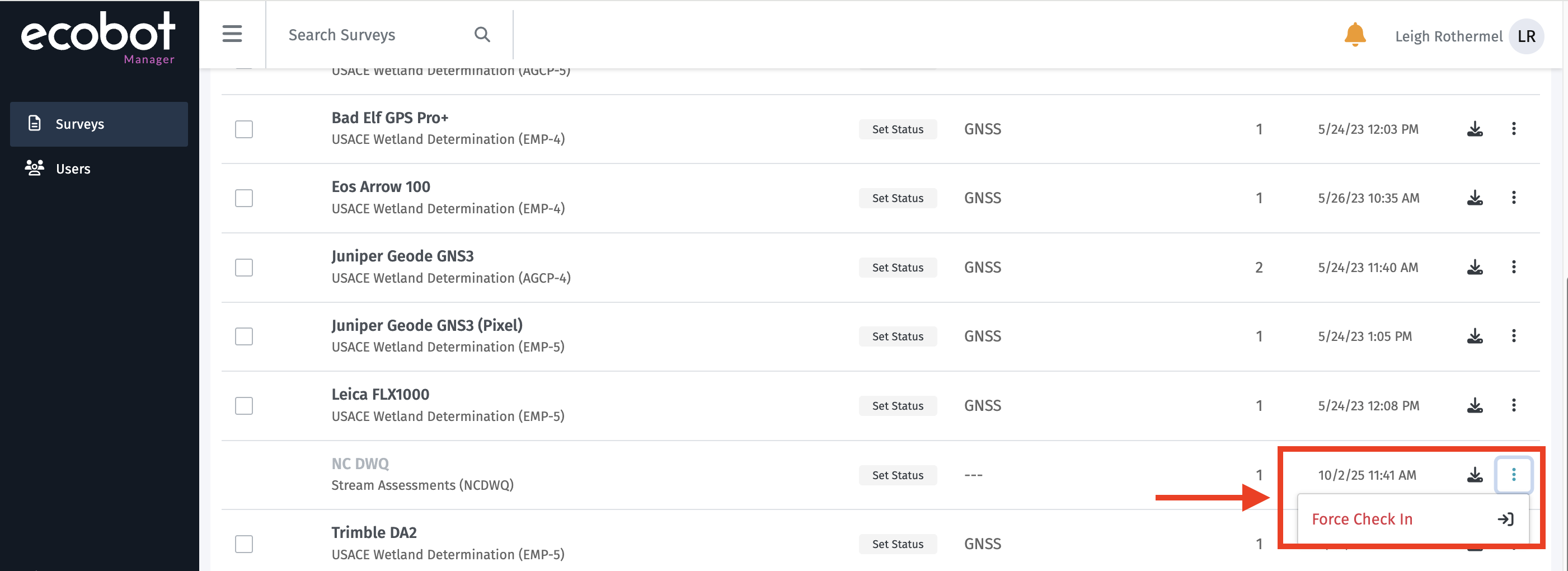Check the box for Eos Arrow 100
Screen dimensions: 1568x571
[243, 198]
